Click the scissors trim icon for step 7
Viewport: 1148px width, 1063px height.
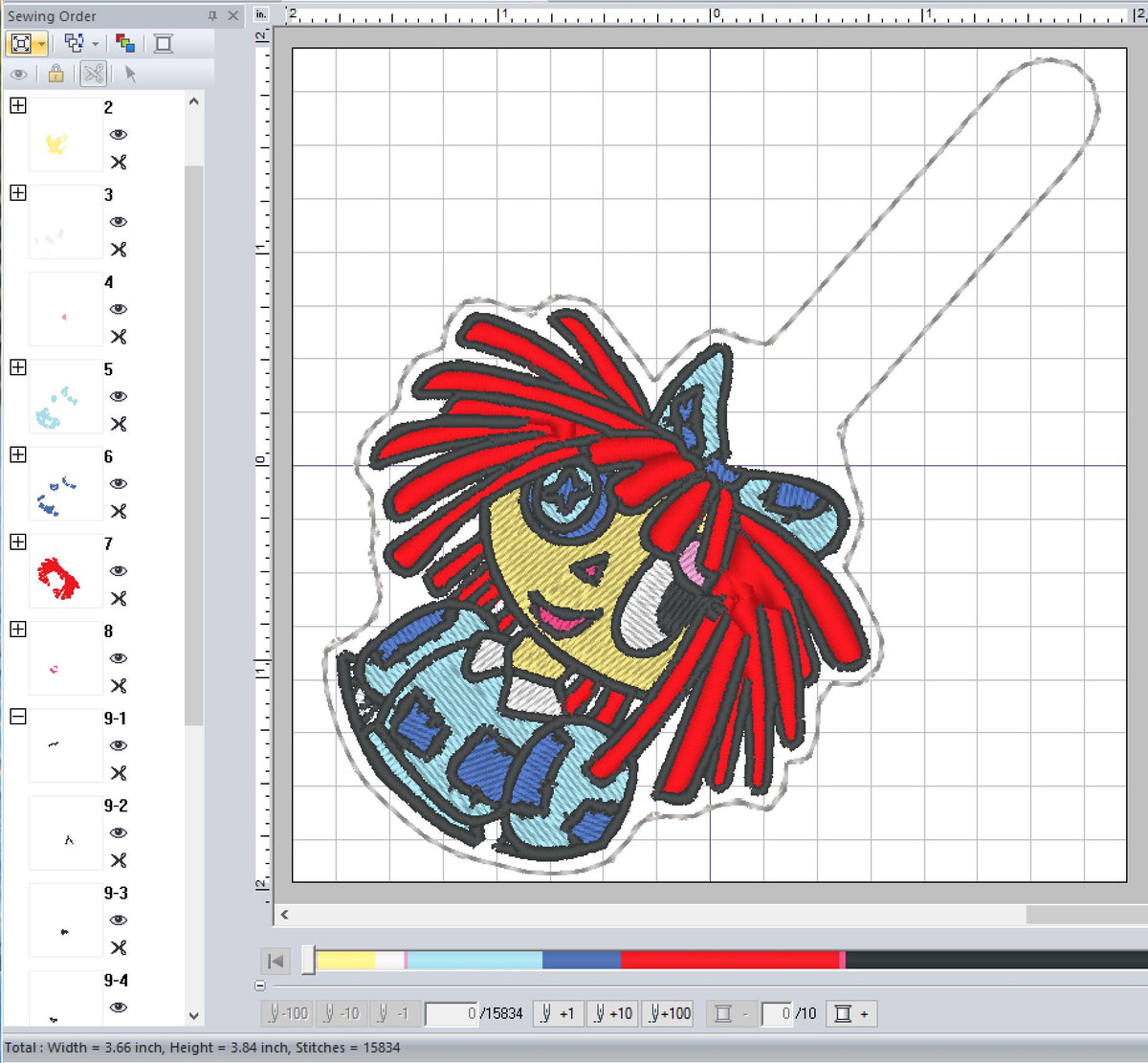point(119,599)
